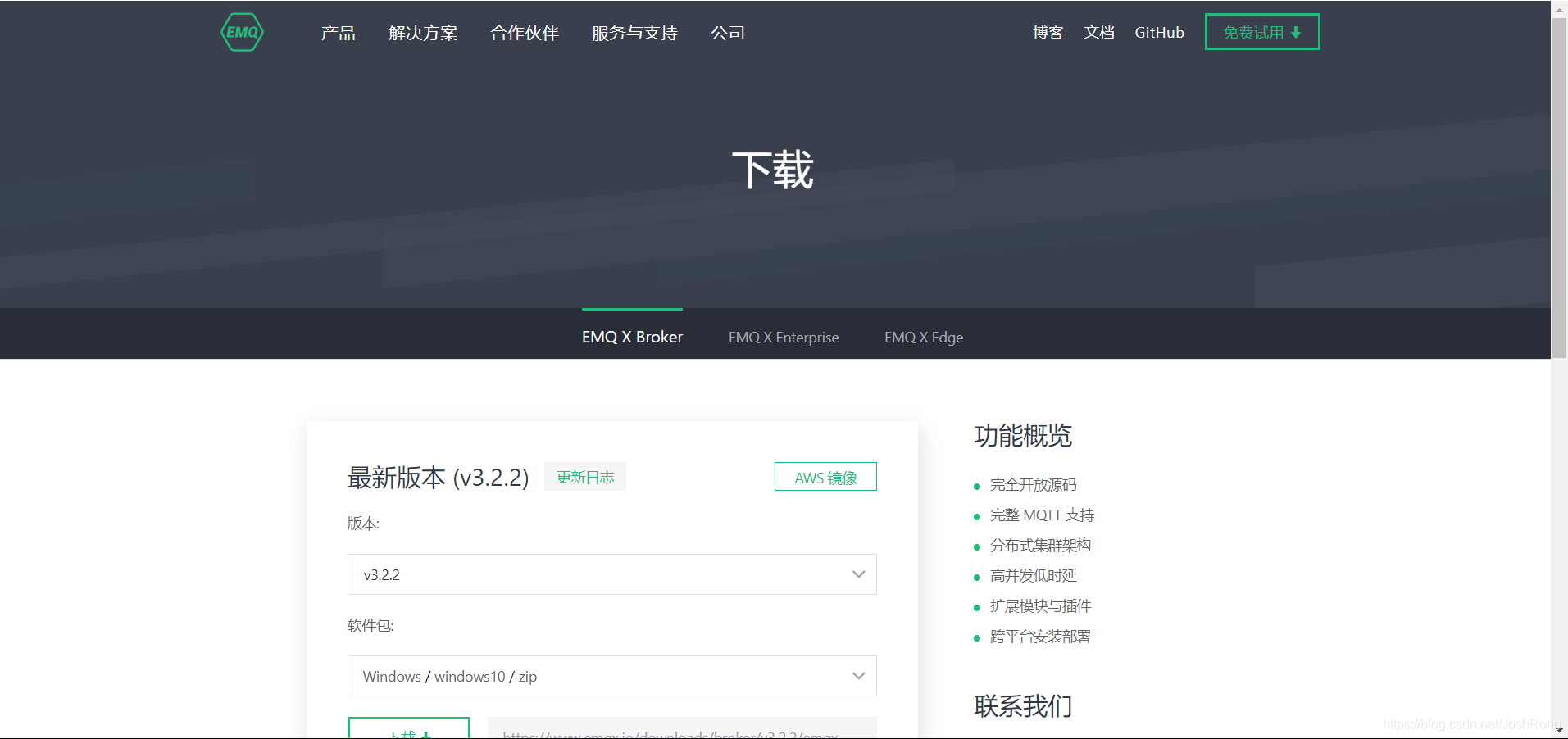
Task: Click the 完整 MQTT 支持 feature text
Action: point(1042,515)
